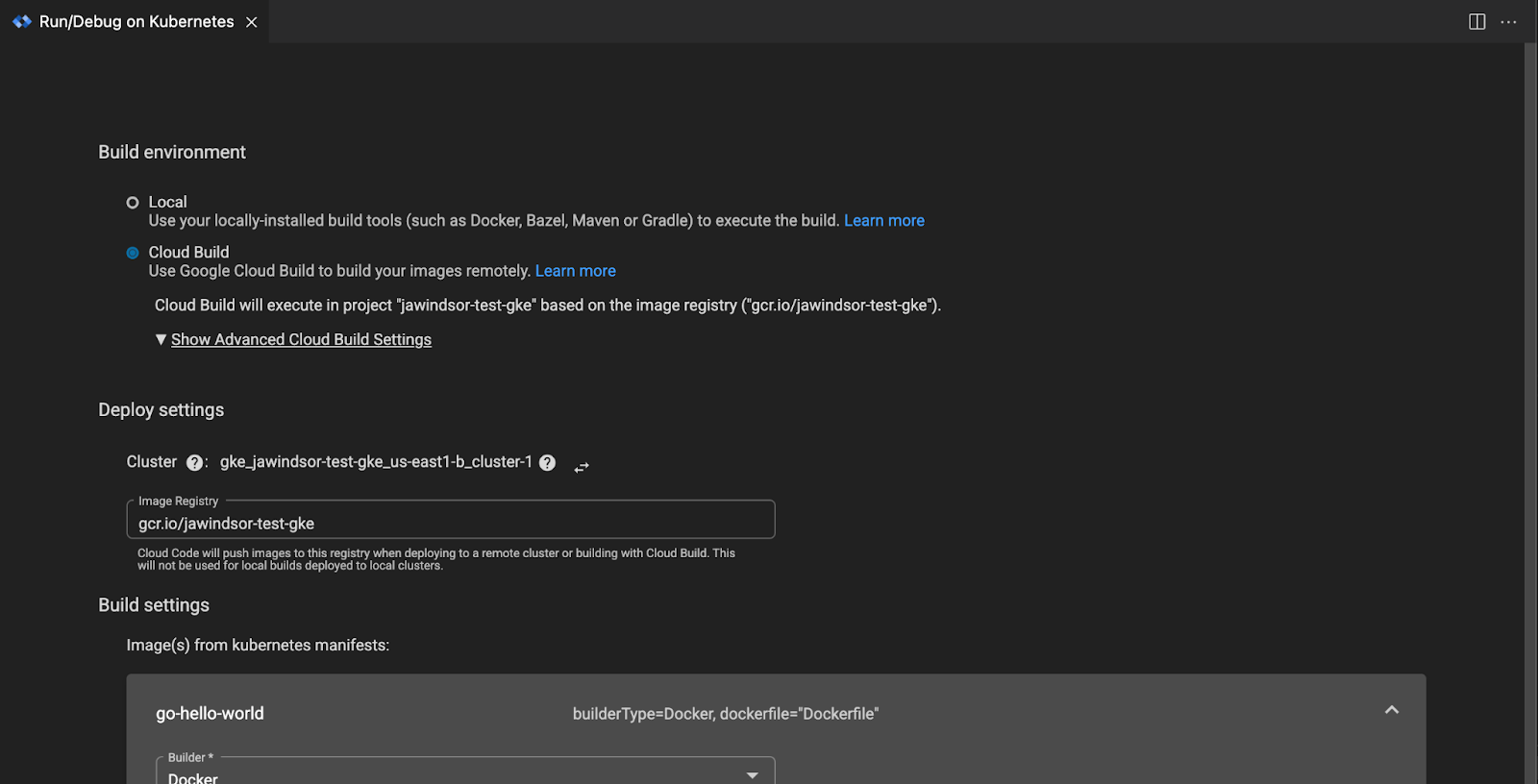Select the Run/Debug on Kubernetes tab
Screen dimensions: 1538x784
coord(135,21)
